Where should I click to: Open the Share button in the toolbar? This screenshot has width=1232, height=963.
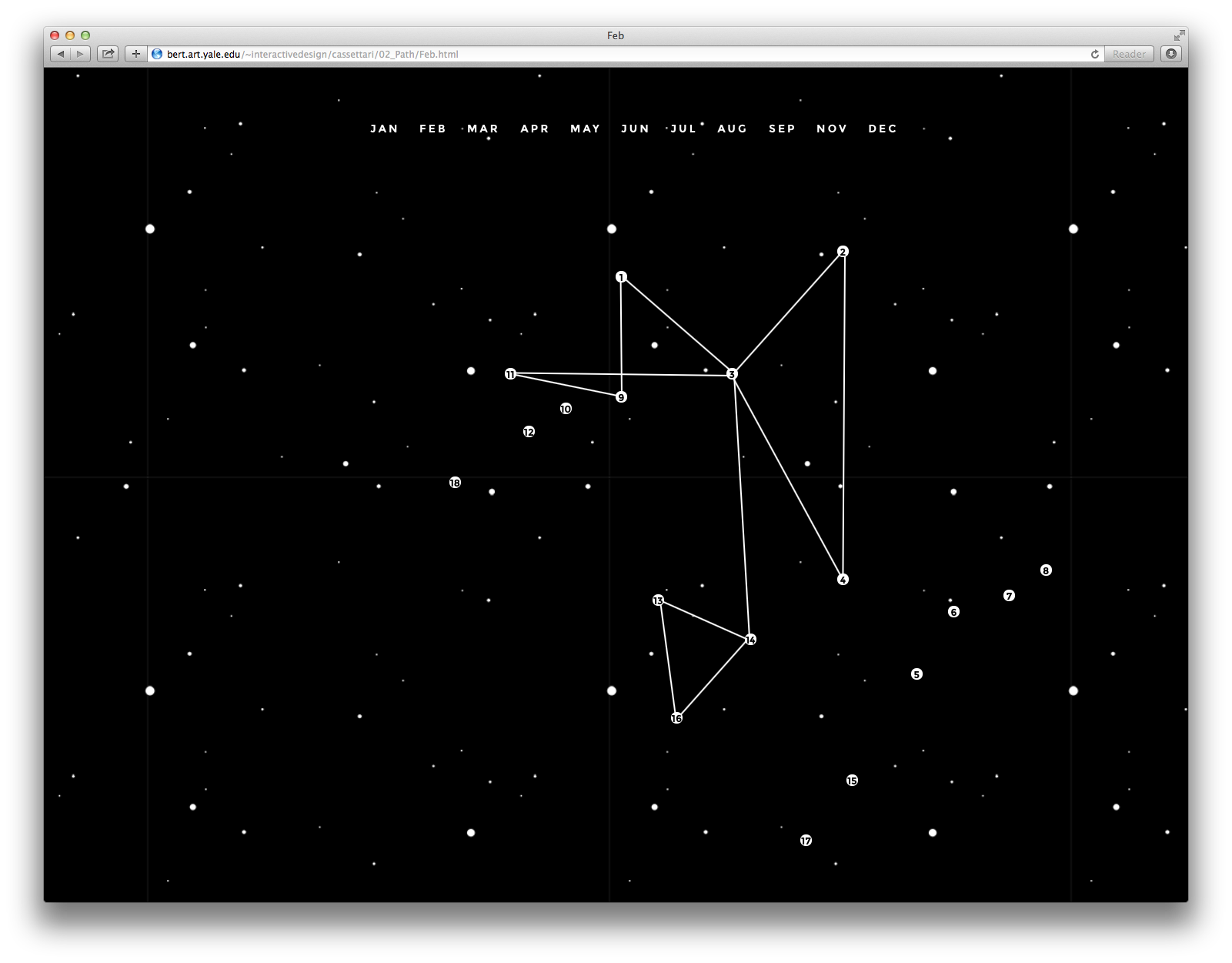[x=108, y=54]
